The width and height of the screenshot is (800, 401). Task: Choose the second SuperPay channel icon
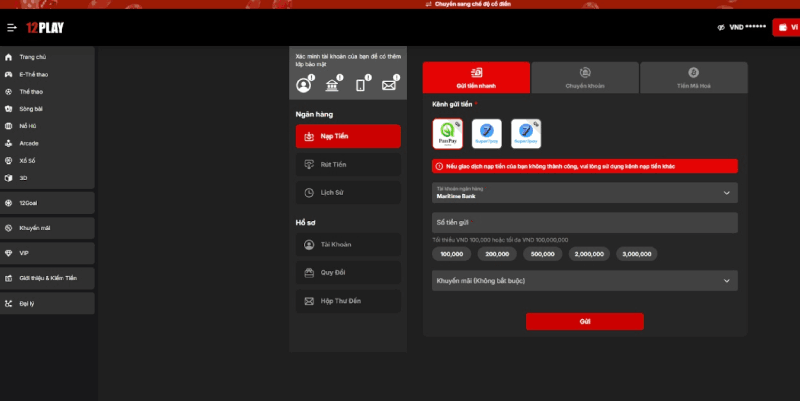(526, 133)
